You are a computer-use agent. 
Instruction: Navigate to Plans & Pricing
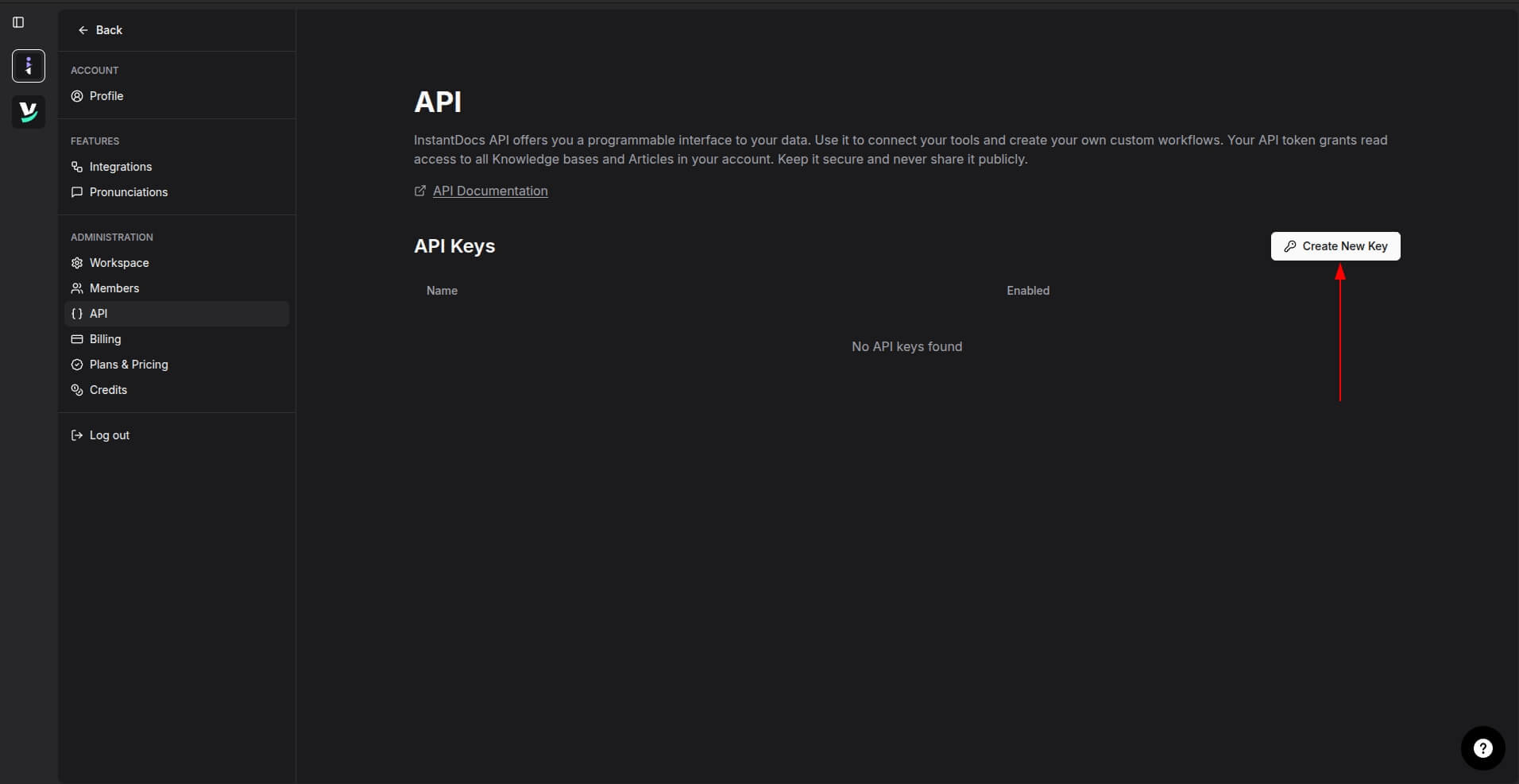(x=129, y=365)
